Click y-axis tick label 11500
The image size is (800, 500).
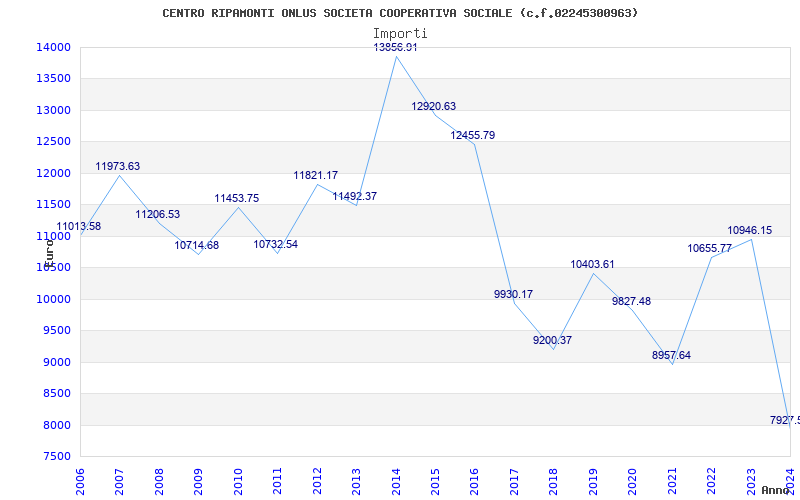53,205
